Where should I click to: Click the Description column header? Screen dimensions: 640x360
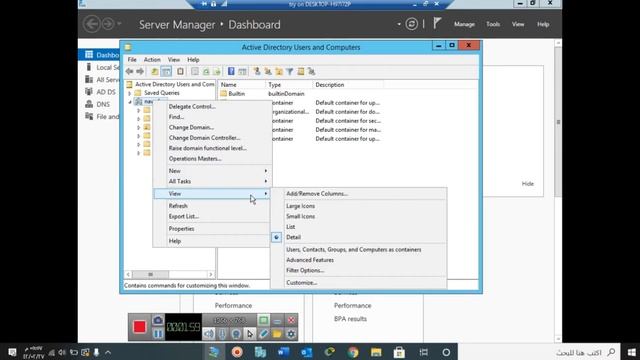click(348, 84)
